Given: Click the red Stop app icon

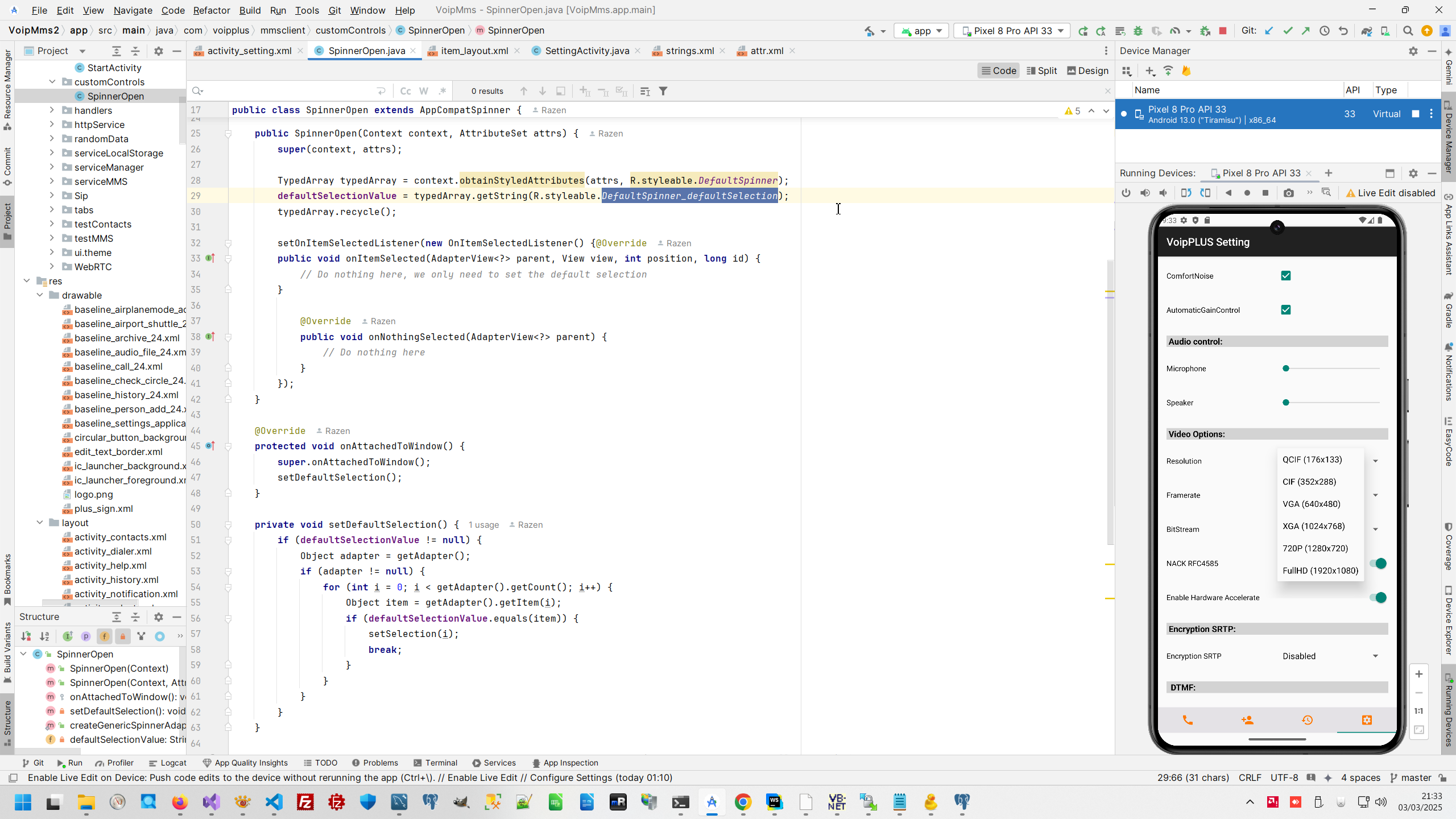Looking at the screenshot, I should pos(1223,31).
